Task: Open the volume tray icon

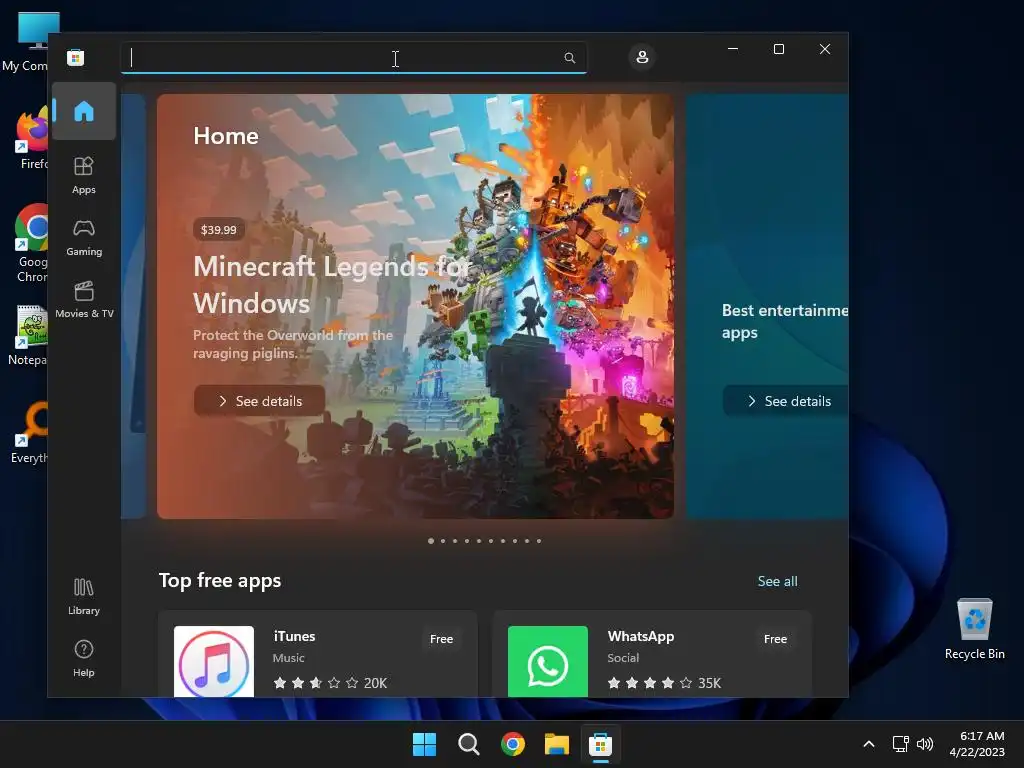Action: pos(925,744)
